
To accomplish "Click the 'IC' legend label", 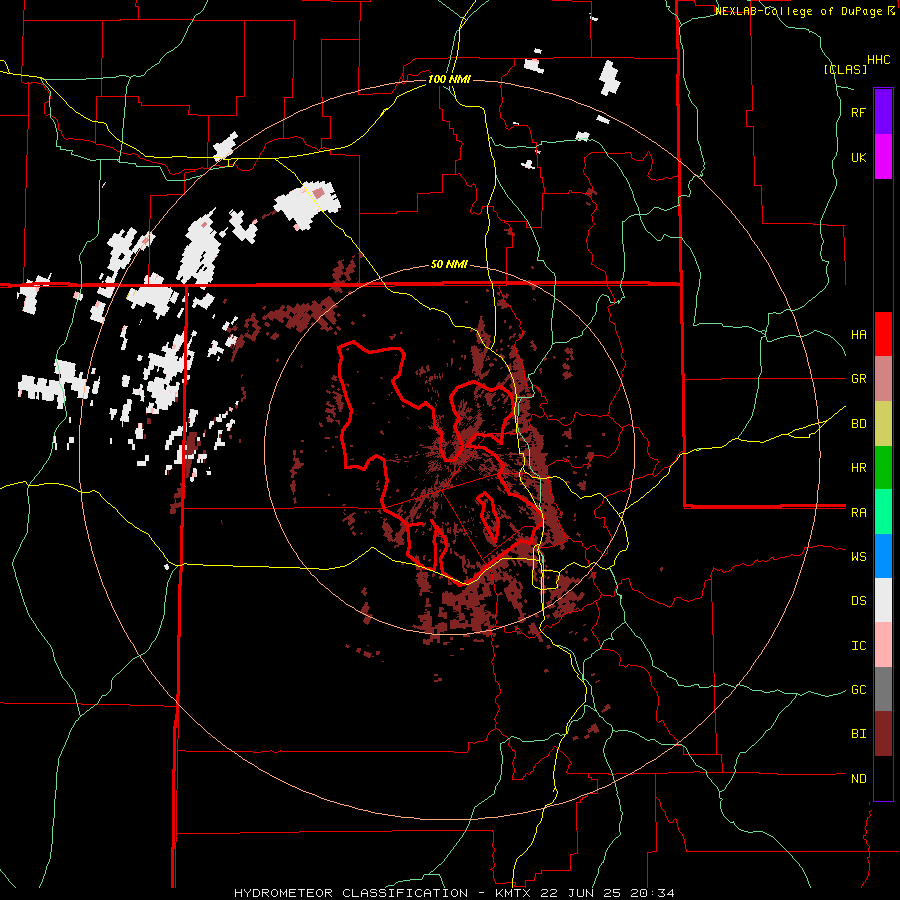I will [x=858, y=646].
